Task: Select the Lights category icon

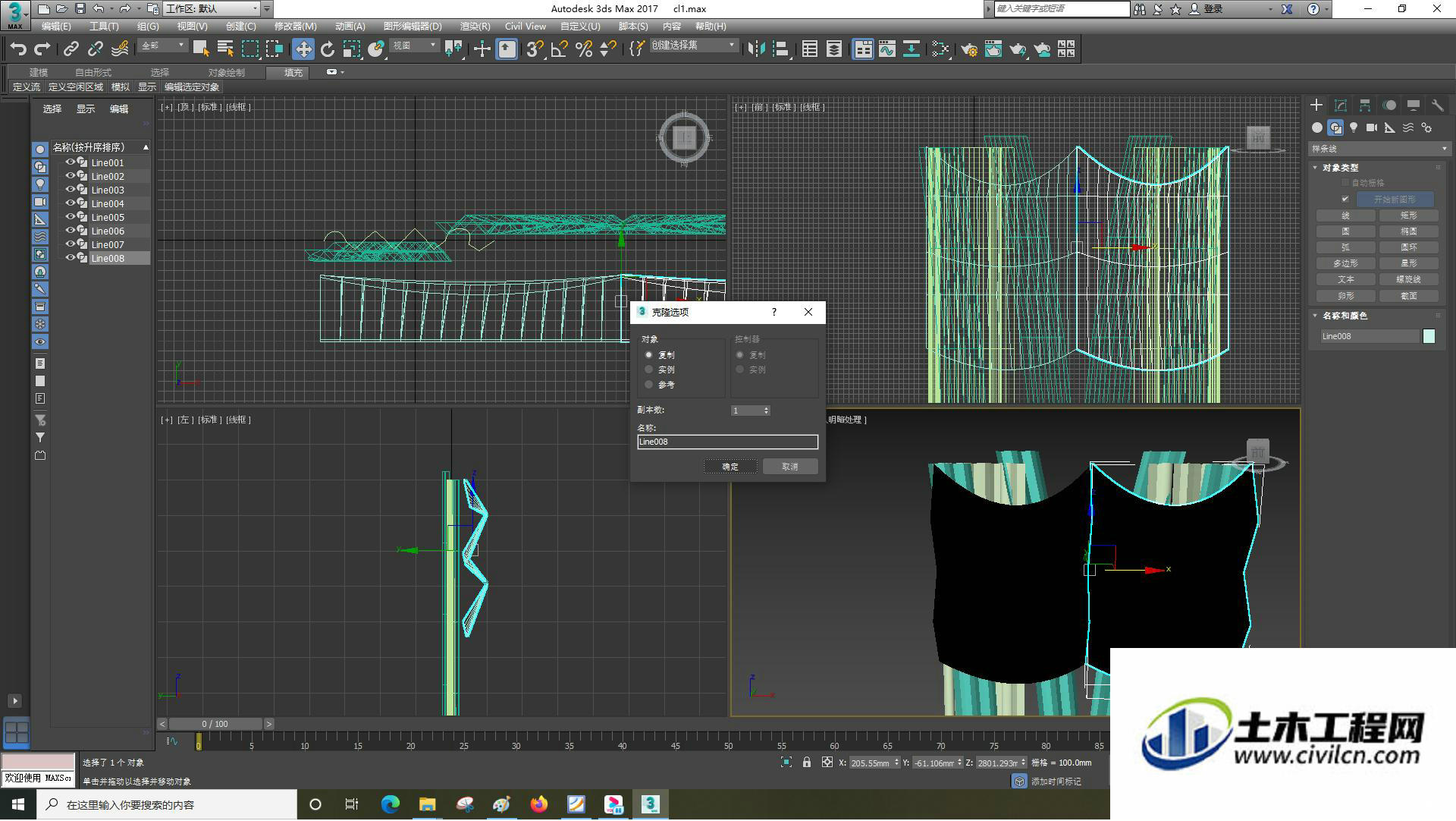Action: [1354, 127]
